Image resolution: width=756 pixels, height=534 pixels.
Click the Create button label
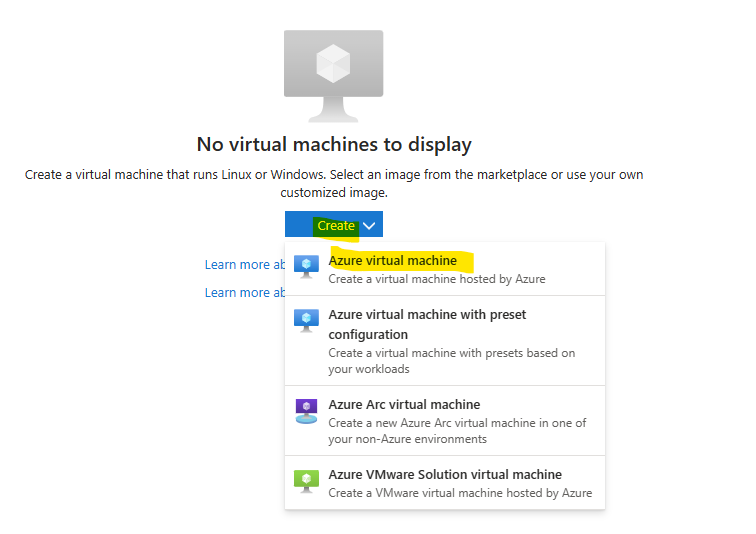pyautogui.click(x=336, y=226)
